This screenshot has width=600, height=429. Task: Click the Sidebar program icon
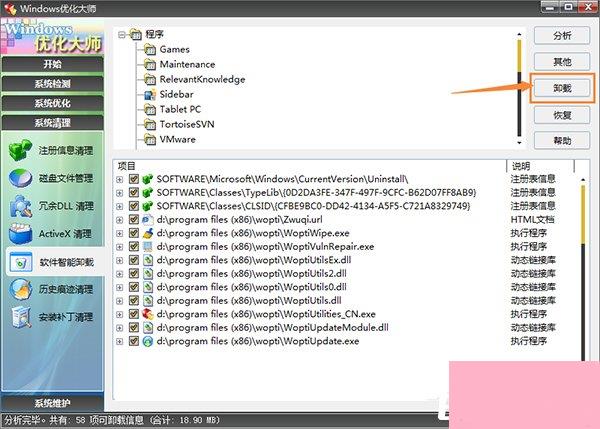click(x=150, y=94)
